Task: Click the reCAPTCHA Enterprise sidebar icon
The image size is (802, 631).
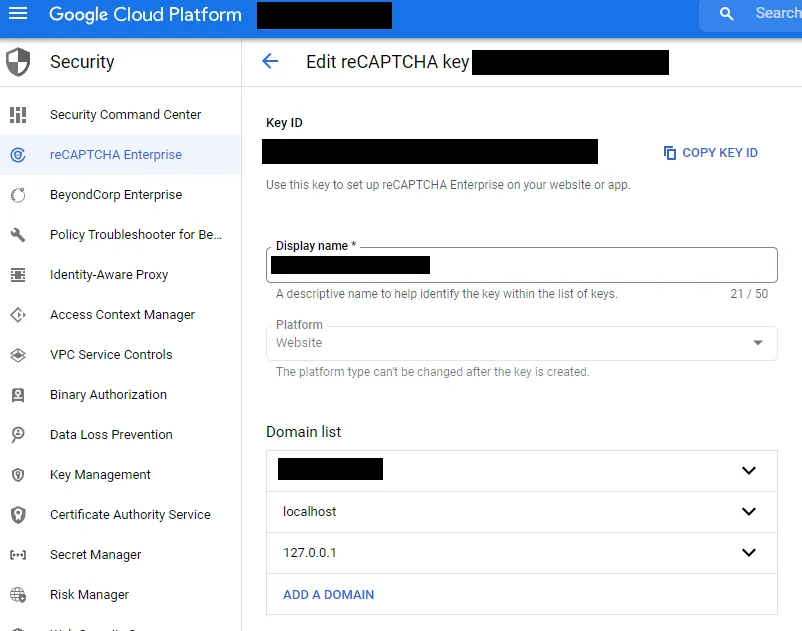Action: click(18, 154)
